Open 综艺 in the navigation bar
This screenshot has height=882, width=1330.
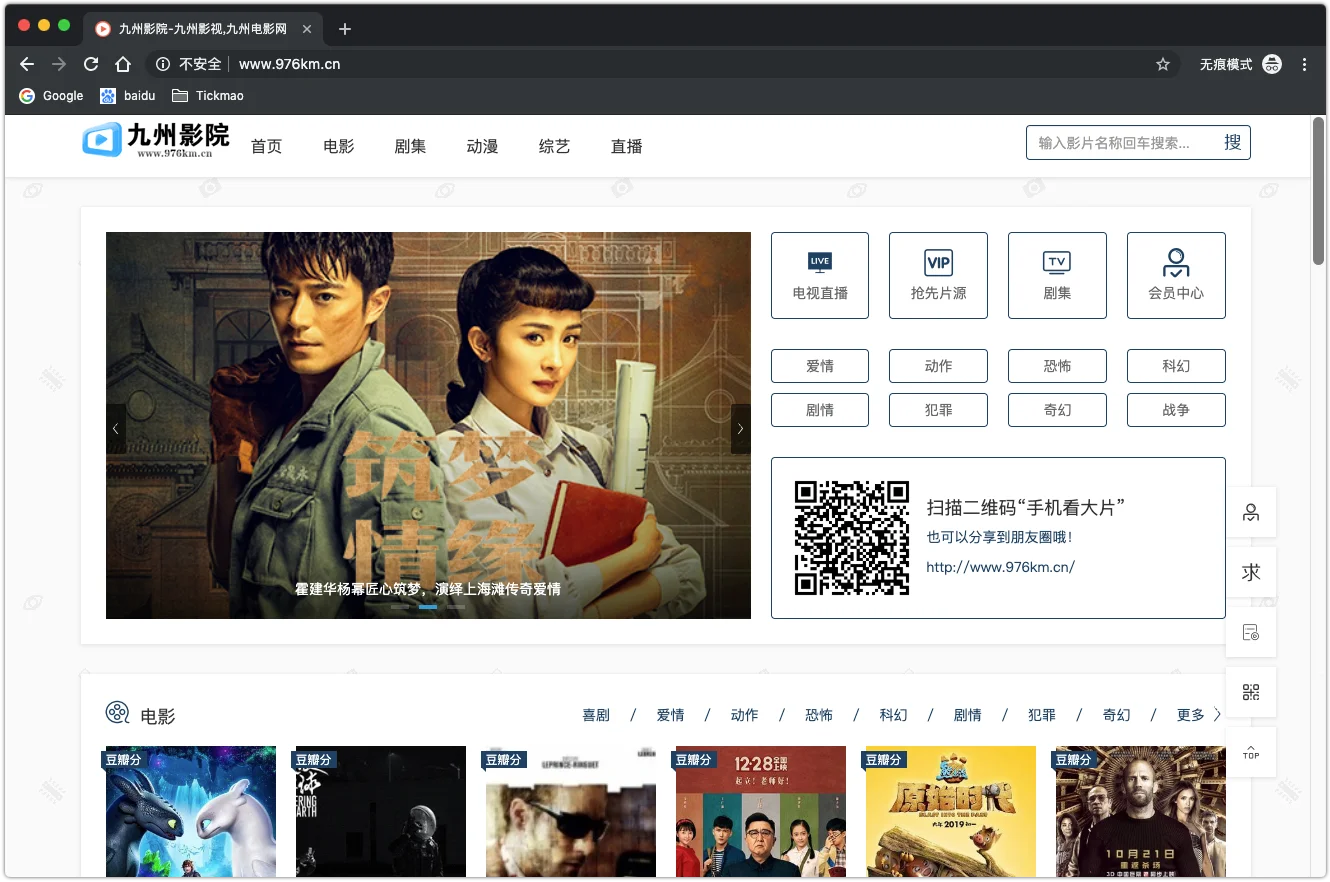(x=554, y=146)
